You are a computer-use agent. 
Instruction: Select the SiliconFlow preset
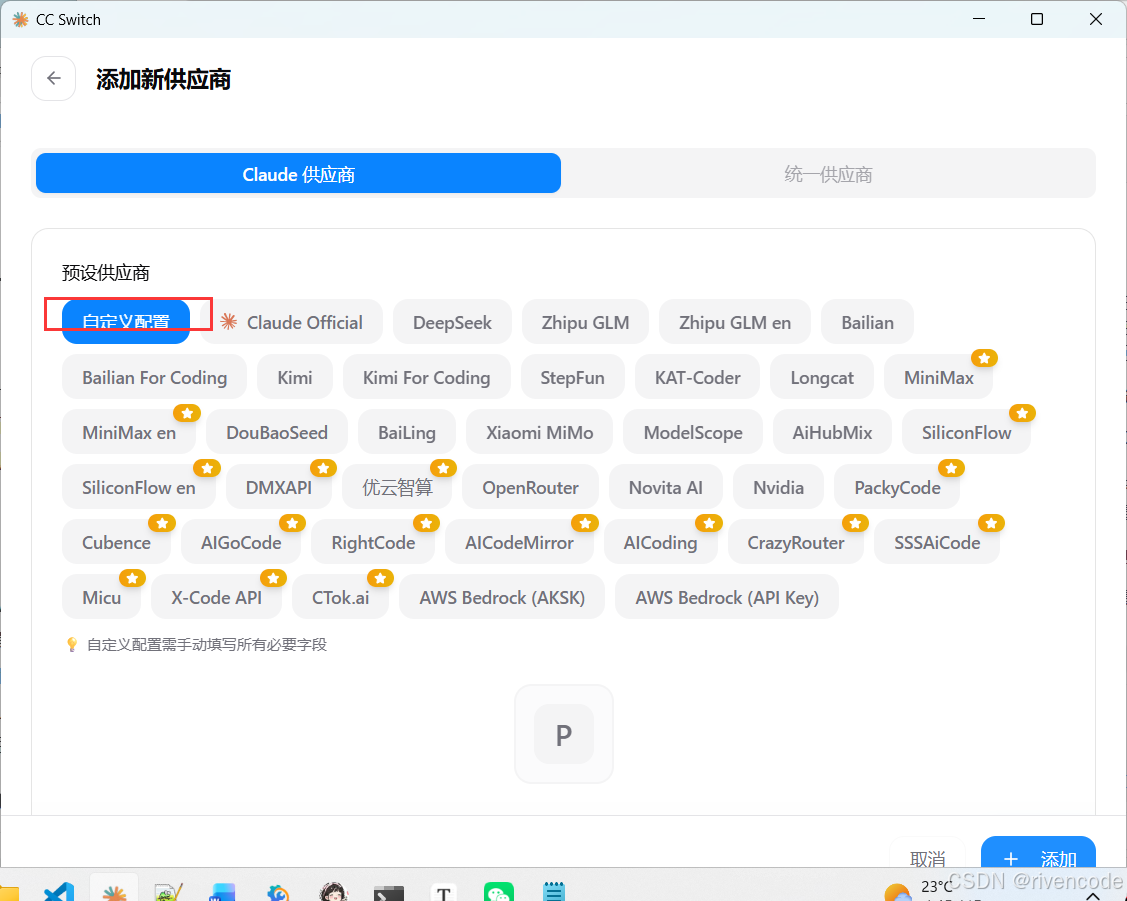(x=966, y=432)
